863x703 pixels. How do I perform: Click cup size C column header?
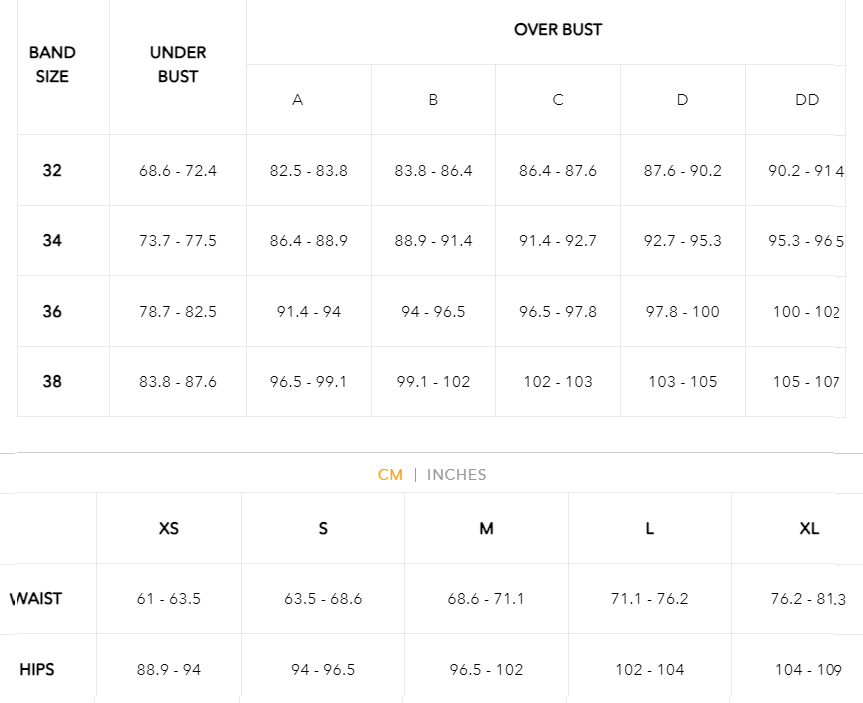pos(558,100)
